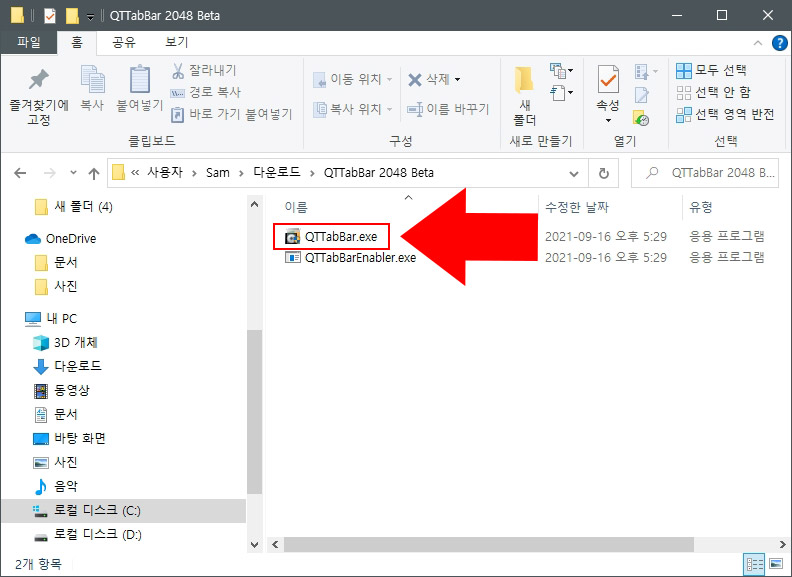Open 이동 위치 move-to menu

[x=353, y=79]
